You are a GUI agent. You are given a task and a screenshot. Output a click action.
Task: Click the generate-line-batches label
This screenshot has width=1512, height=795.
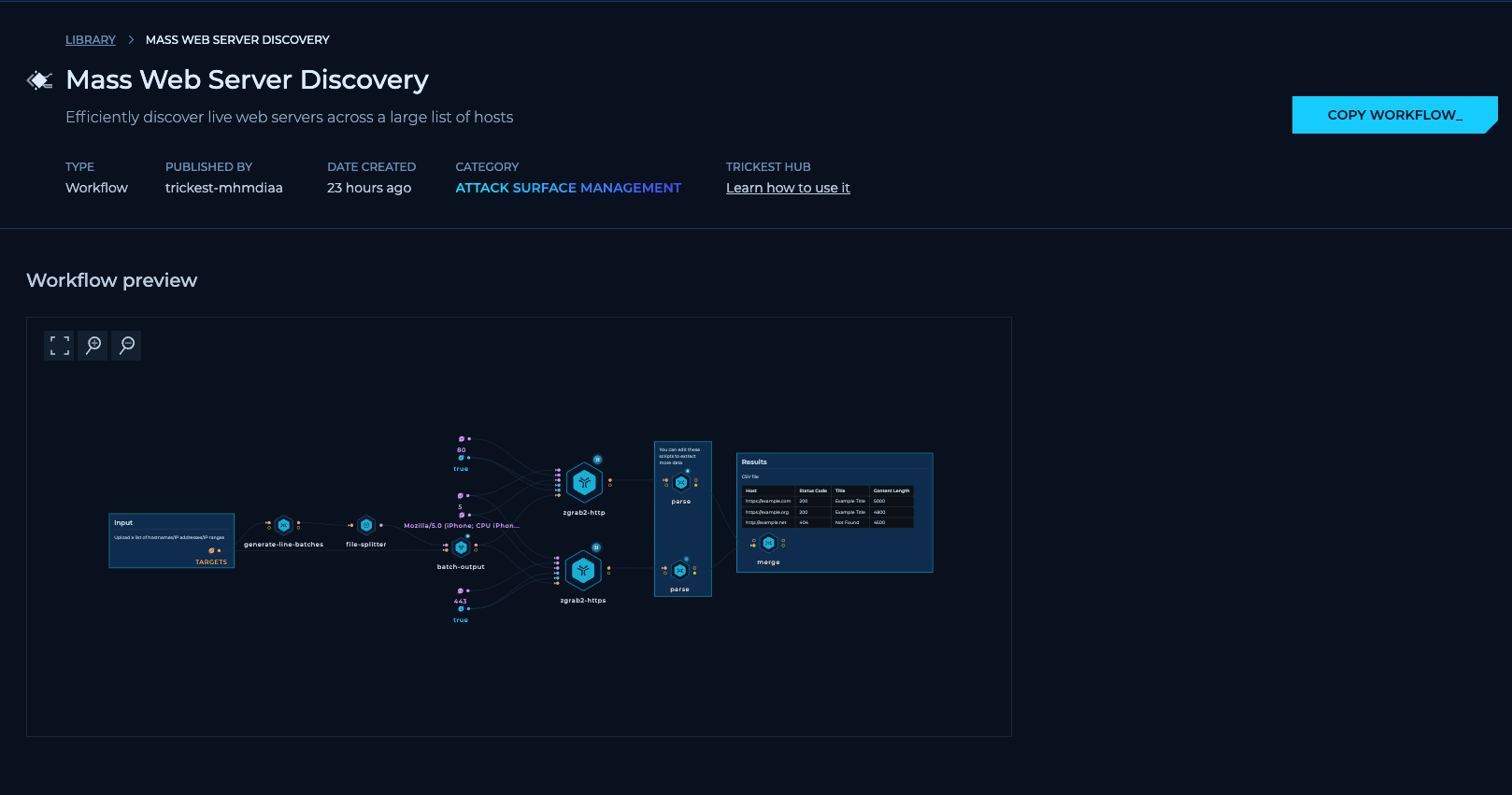pyautogui.click(x=283, y=545)
